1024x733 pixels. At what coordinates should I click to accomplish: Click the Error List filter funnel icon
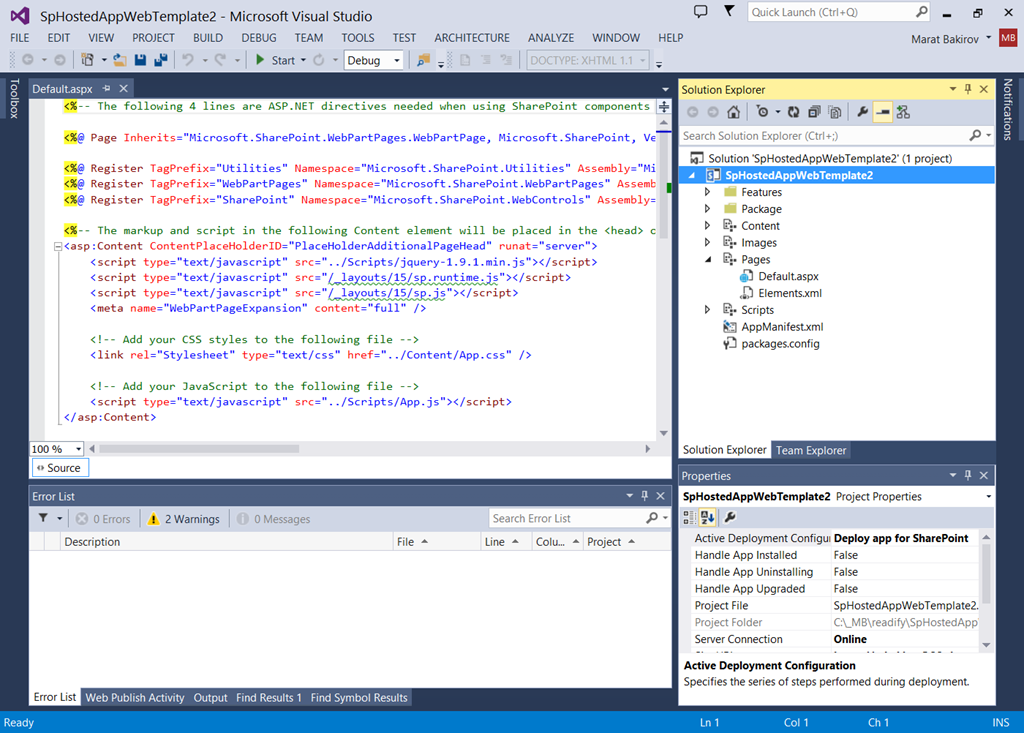click(43, 518)
